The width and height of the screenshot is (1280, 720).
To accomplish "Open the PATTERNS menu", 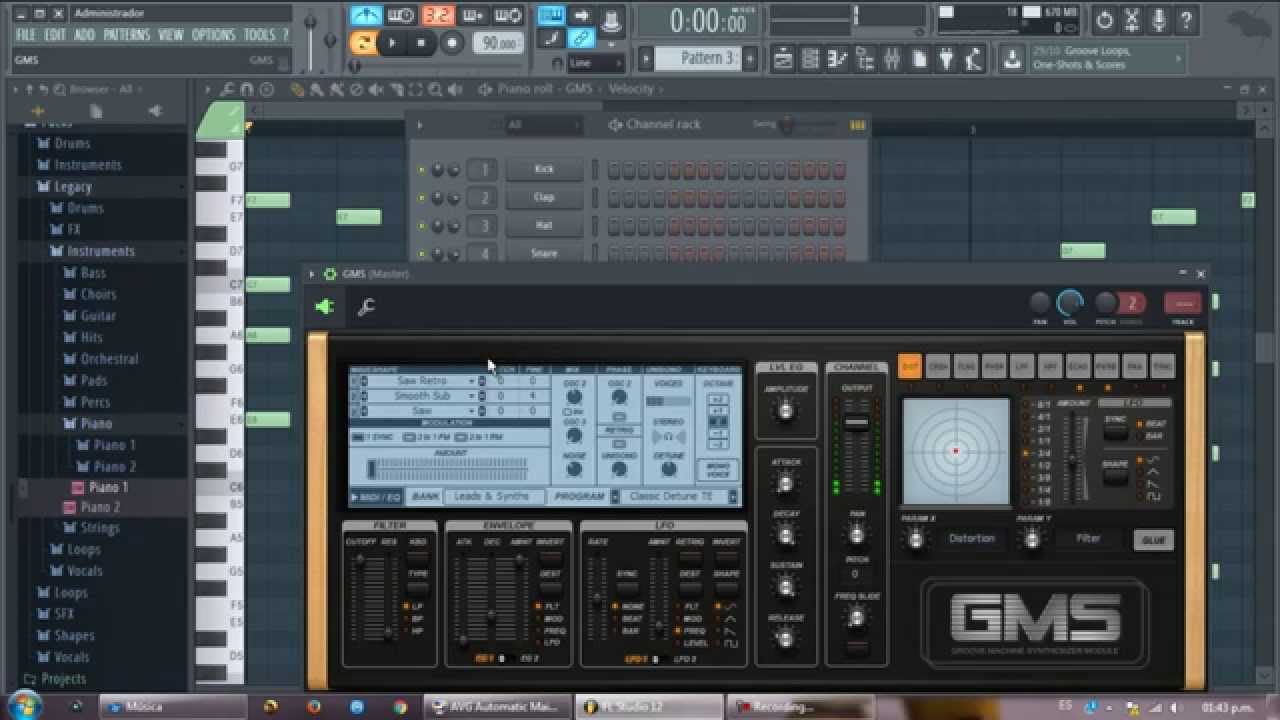I will tap(127, 35).
